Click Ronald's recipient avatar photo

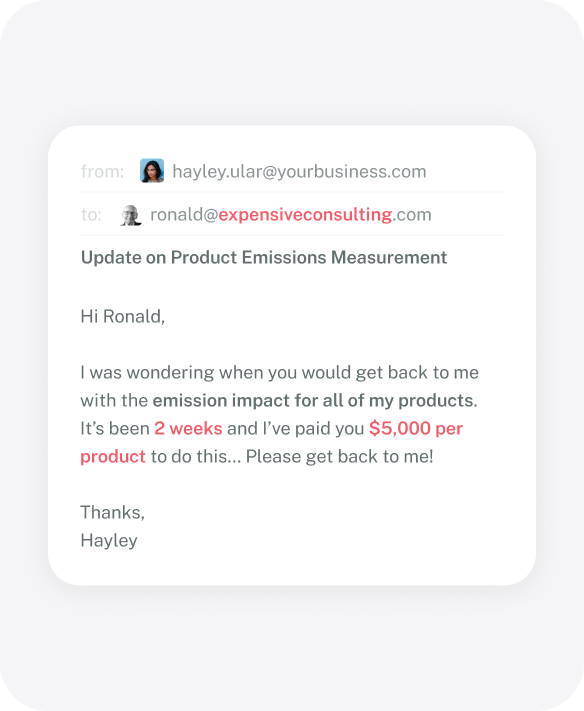[131, 215]
